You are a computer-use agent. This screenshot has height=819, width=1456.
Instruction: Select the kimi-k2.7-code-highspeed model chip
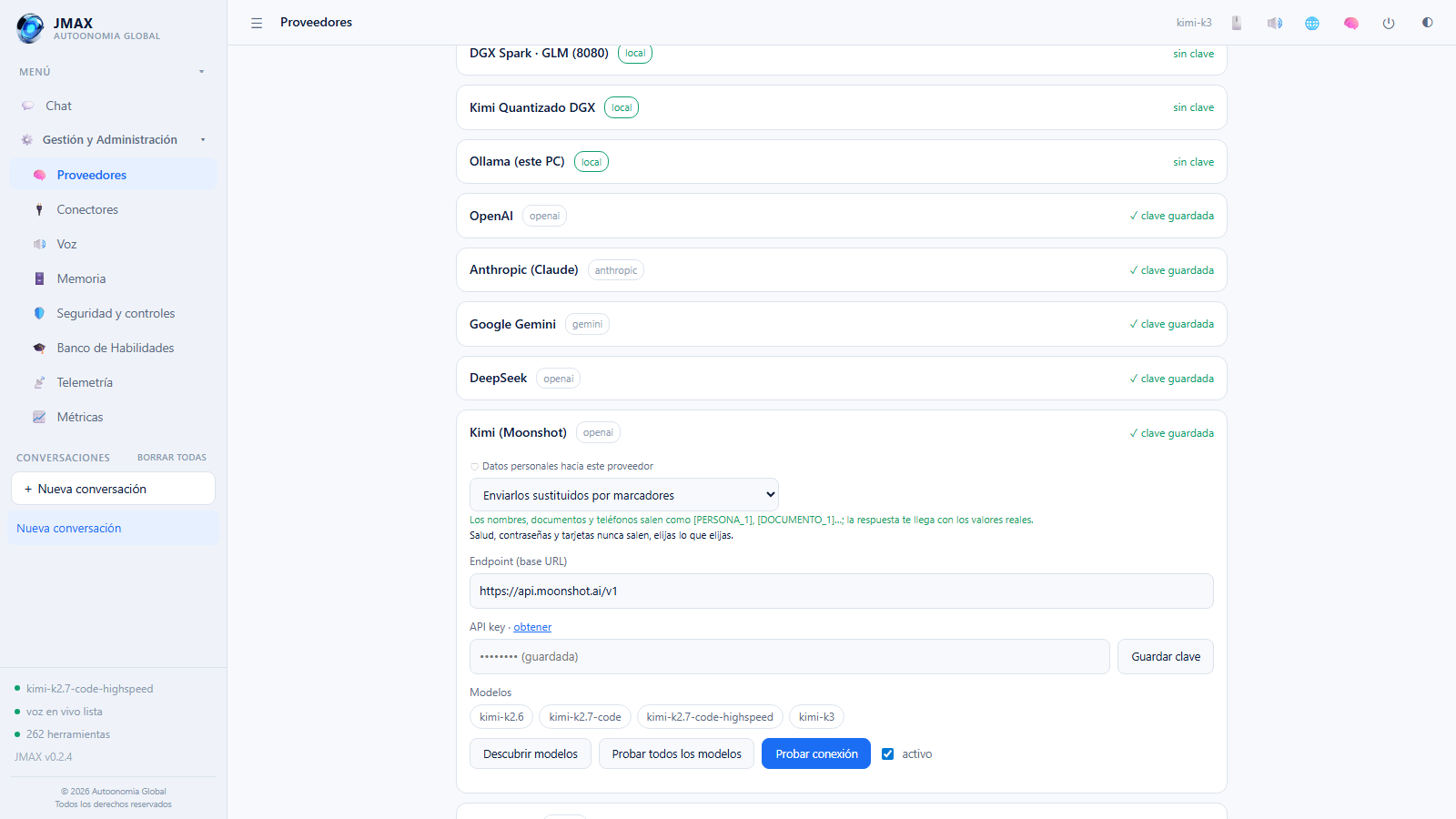click(710, 717)
